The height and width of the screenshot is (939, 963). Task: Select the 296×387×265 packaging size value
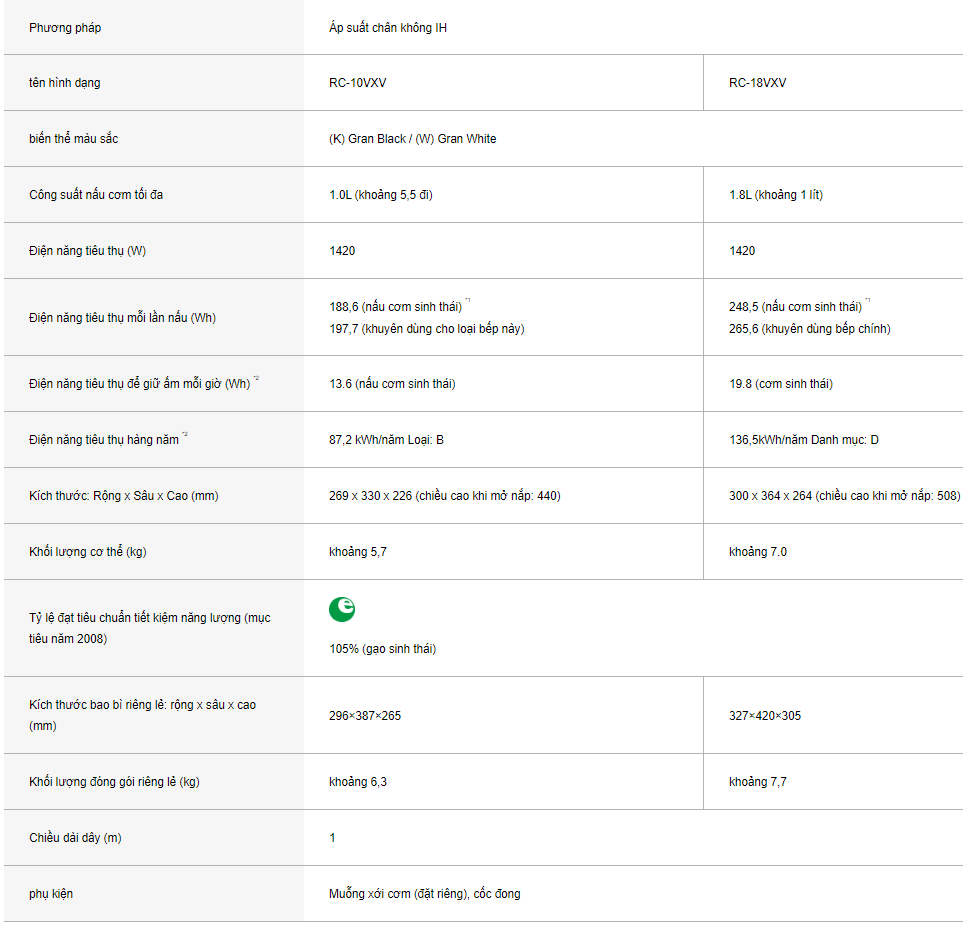point(365,716)
